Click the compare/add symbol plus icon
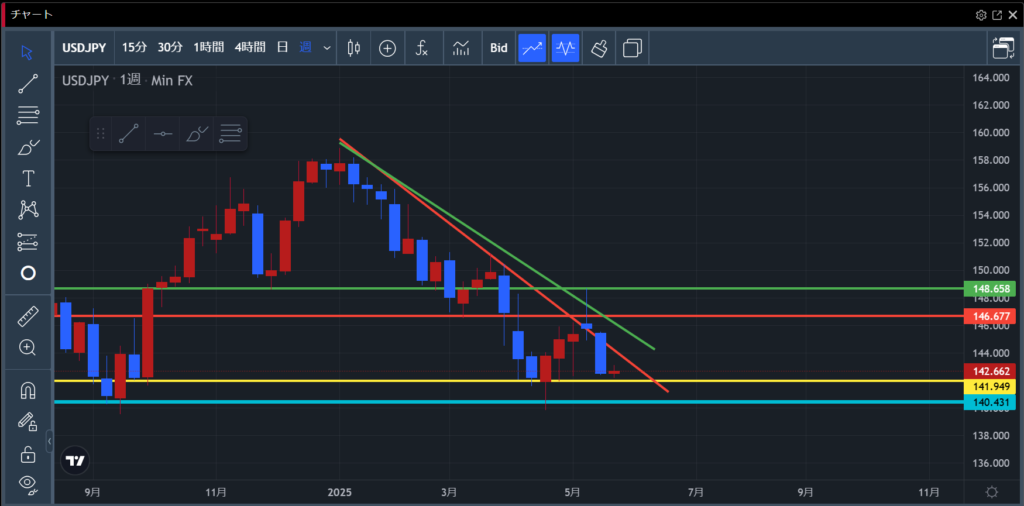Screen dimensions: 1024x506 coord(387,48)
